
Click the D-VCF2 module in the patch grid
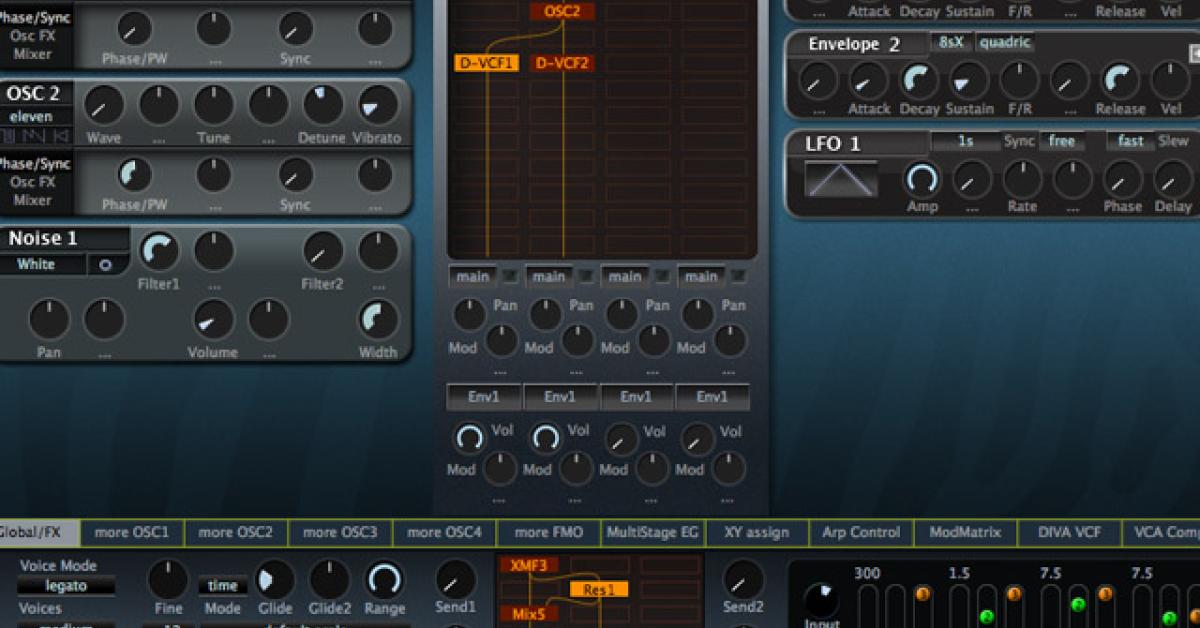(560, 62)
